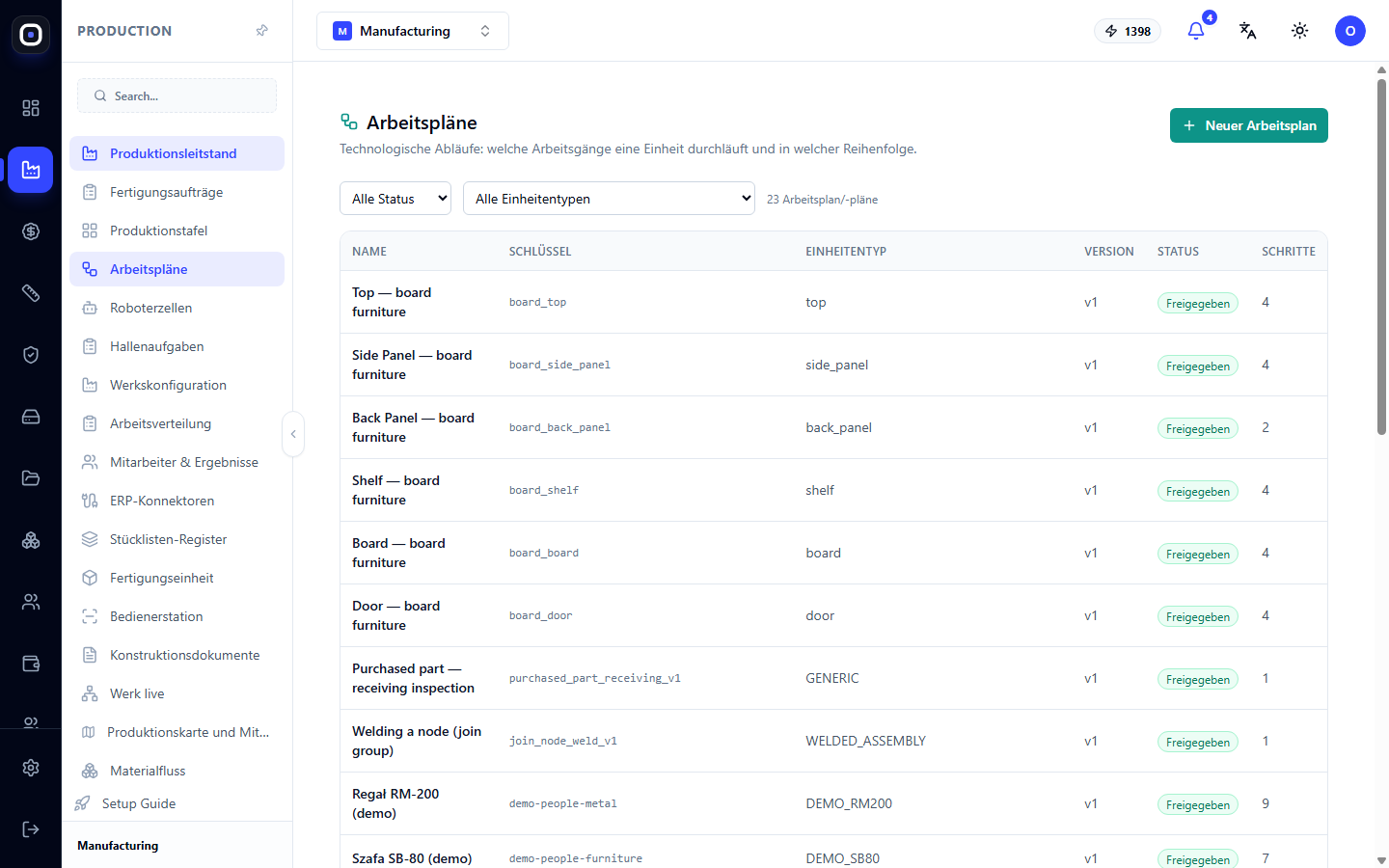Click the WELDED_ASSEMBLY unit type cell
1389x868 pixels.
[865, 741]
